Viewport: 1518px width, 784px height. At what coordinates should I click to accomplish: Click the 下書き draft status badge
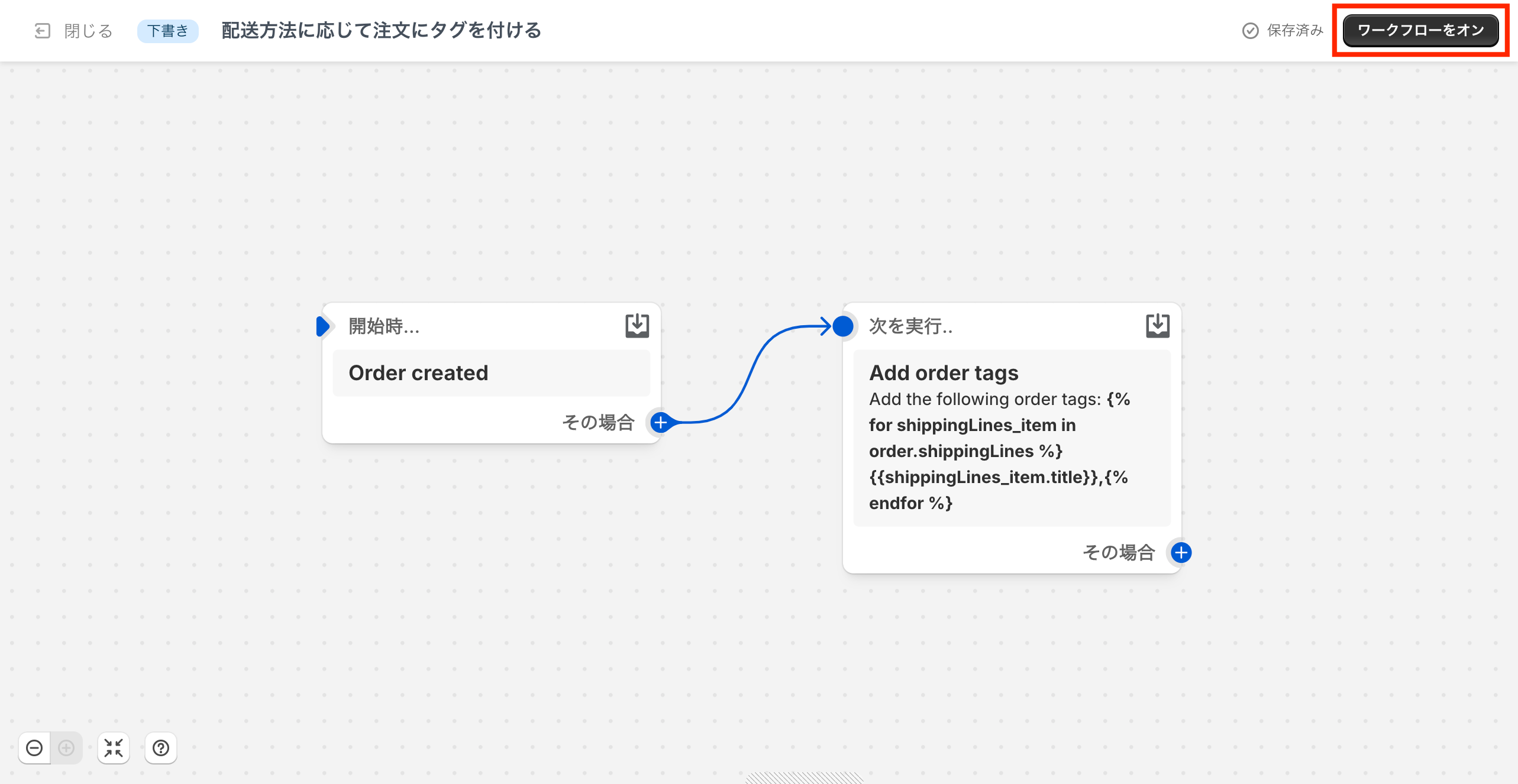coord(167,31)
